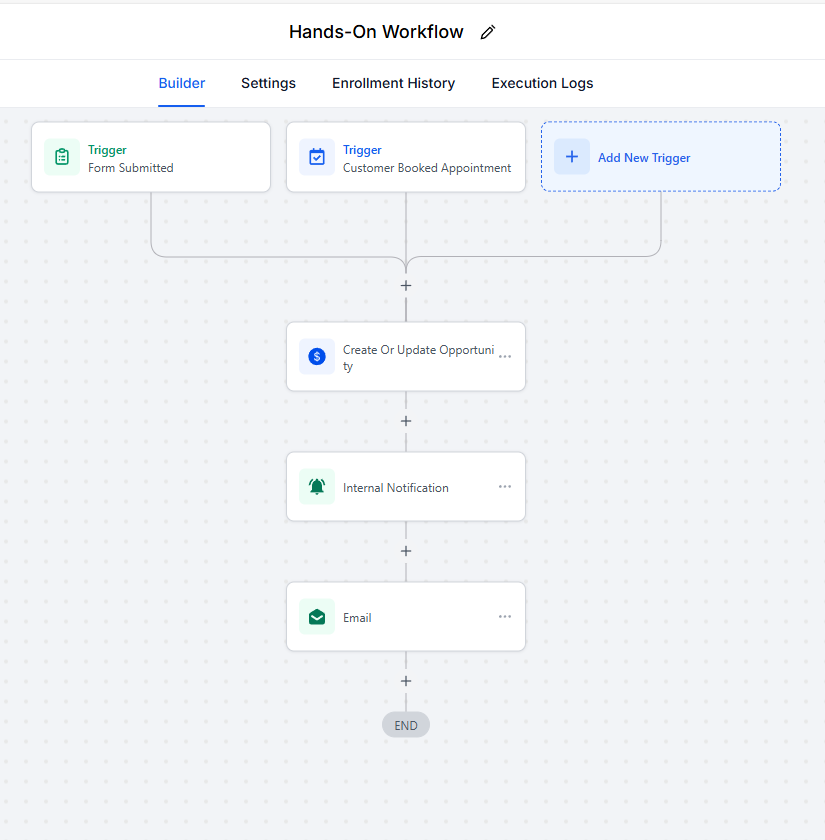Add a step between Opportunity and Internal Notification
The height and width of the screenshot is (840, 825).
pos(406,421)
